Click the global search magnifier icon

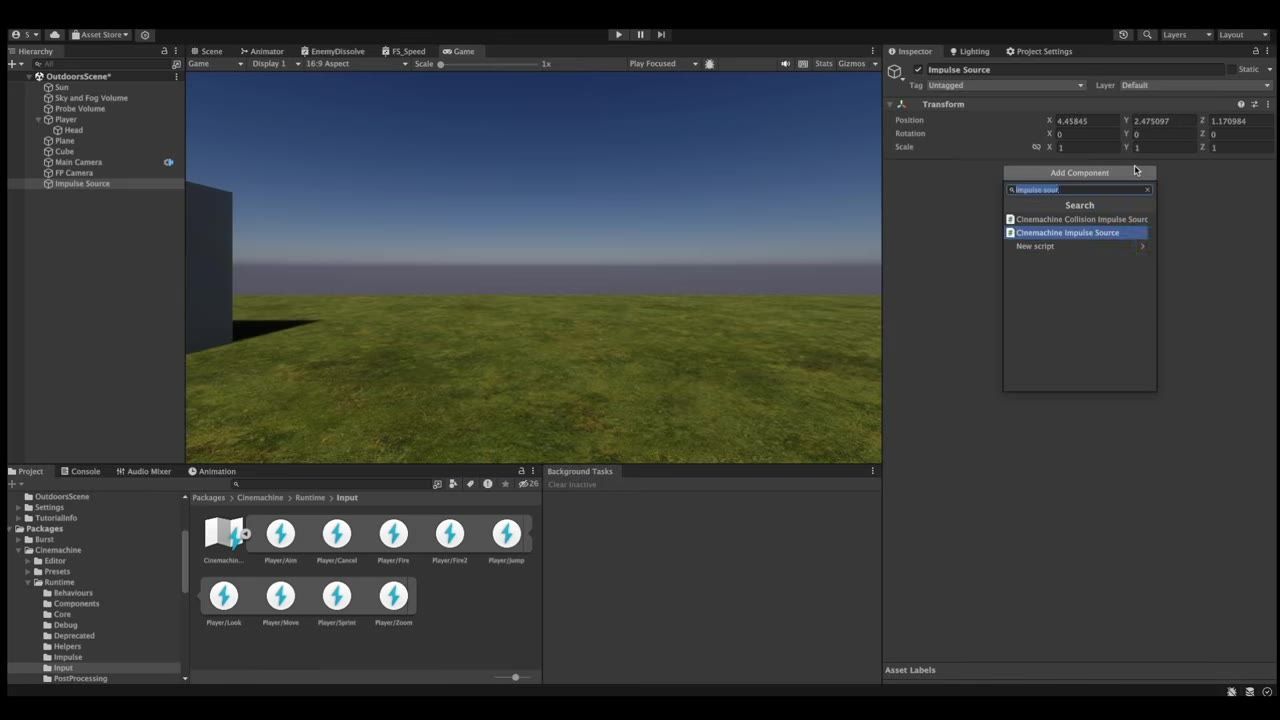pyautogui.click(x=1147, y=34)
